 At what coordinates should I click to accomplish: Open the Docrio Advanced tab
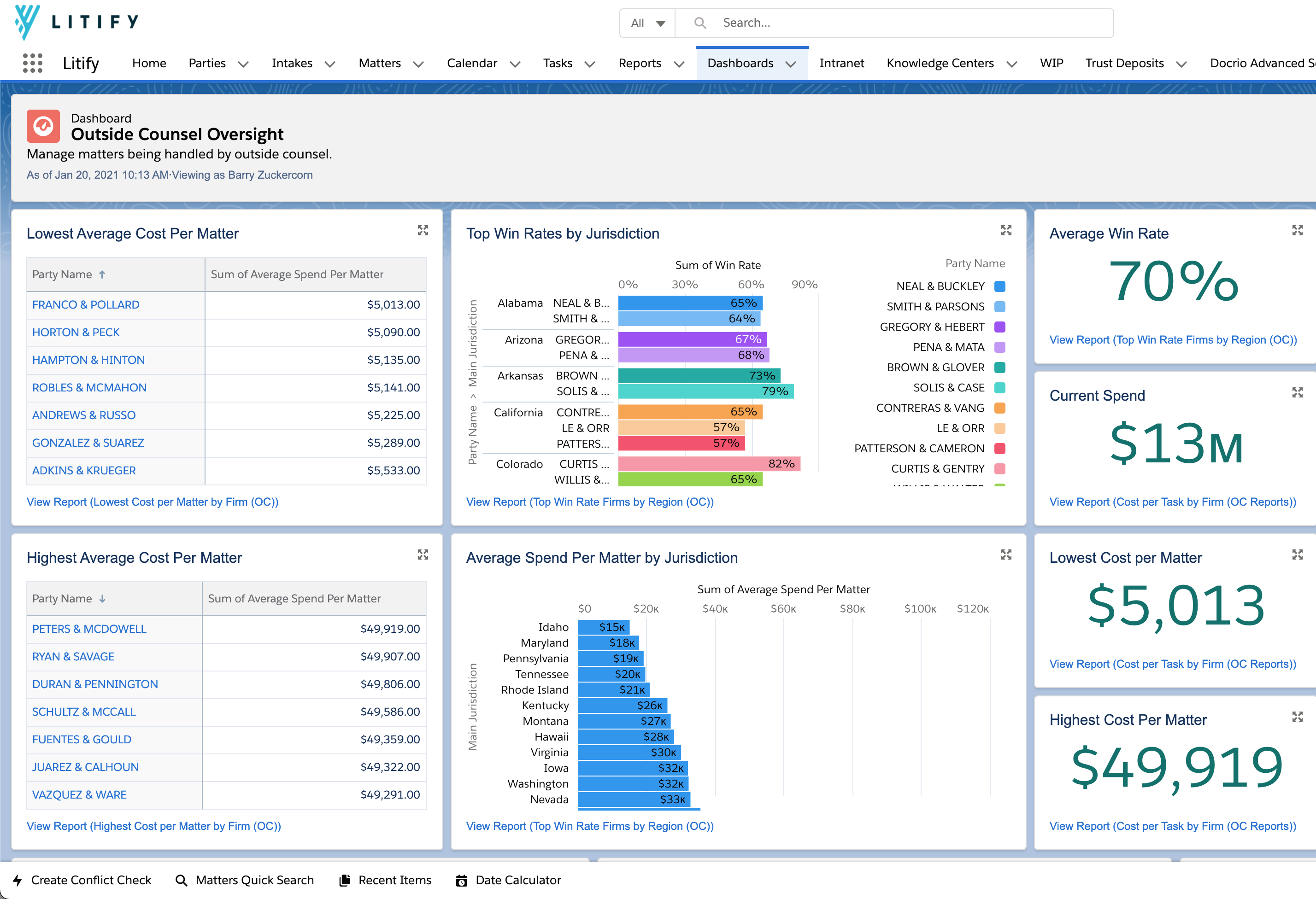point(1262,64)
